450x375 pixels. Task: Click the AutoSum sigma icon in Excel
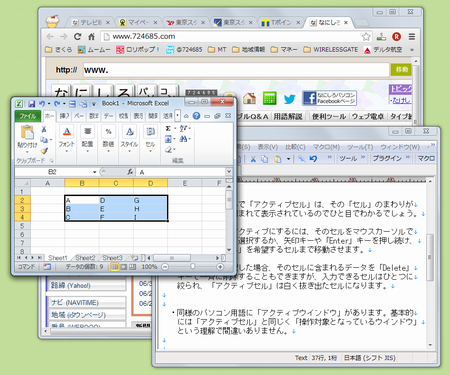coord(168,128)
